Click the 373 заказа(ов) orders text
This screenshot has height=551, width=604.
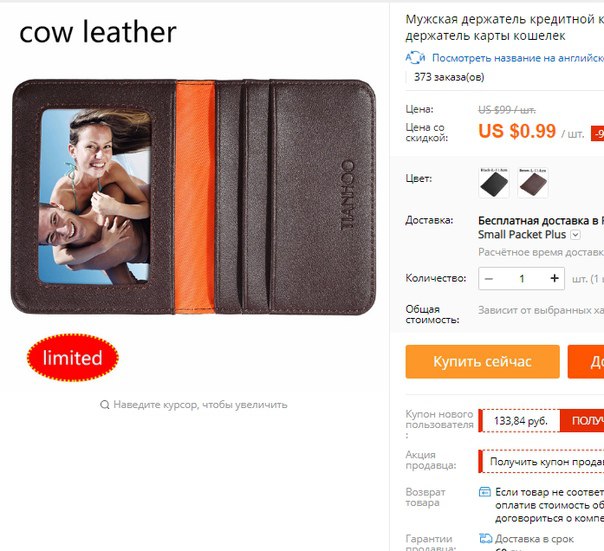(x=449, y=77)
